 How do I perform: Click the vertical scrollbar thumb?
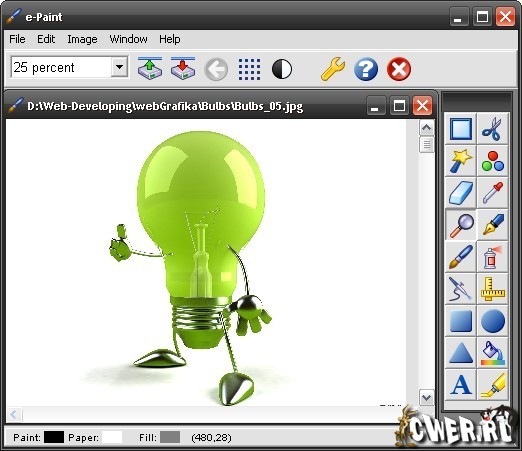click(427, 144)
